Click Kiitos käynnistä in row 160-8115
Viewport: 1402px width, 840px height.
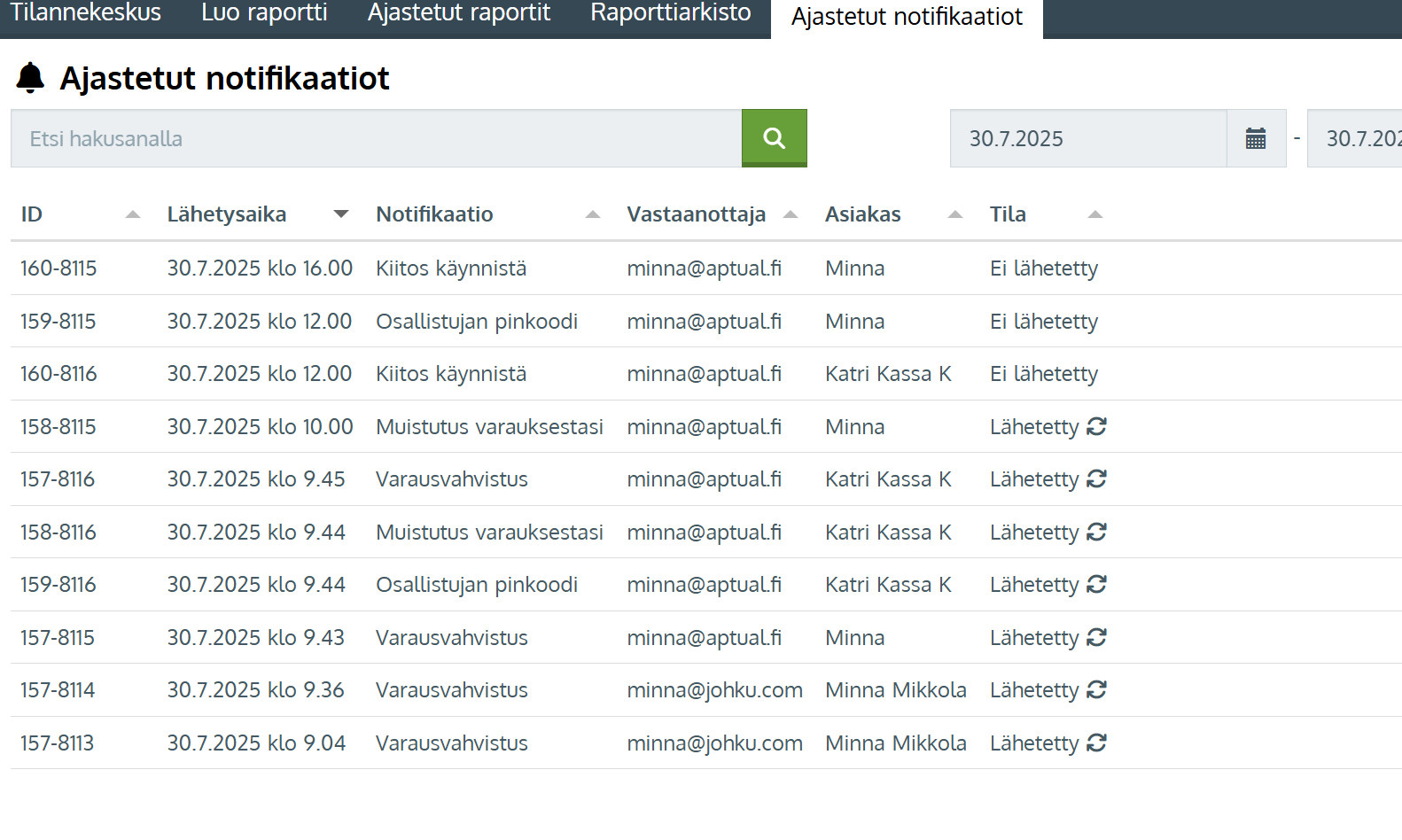coord(451,268)
